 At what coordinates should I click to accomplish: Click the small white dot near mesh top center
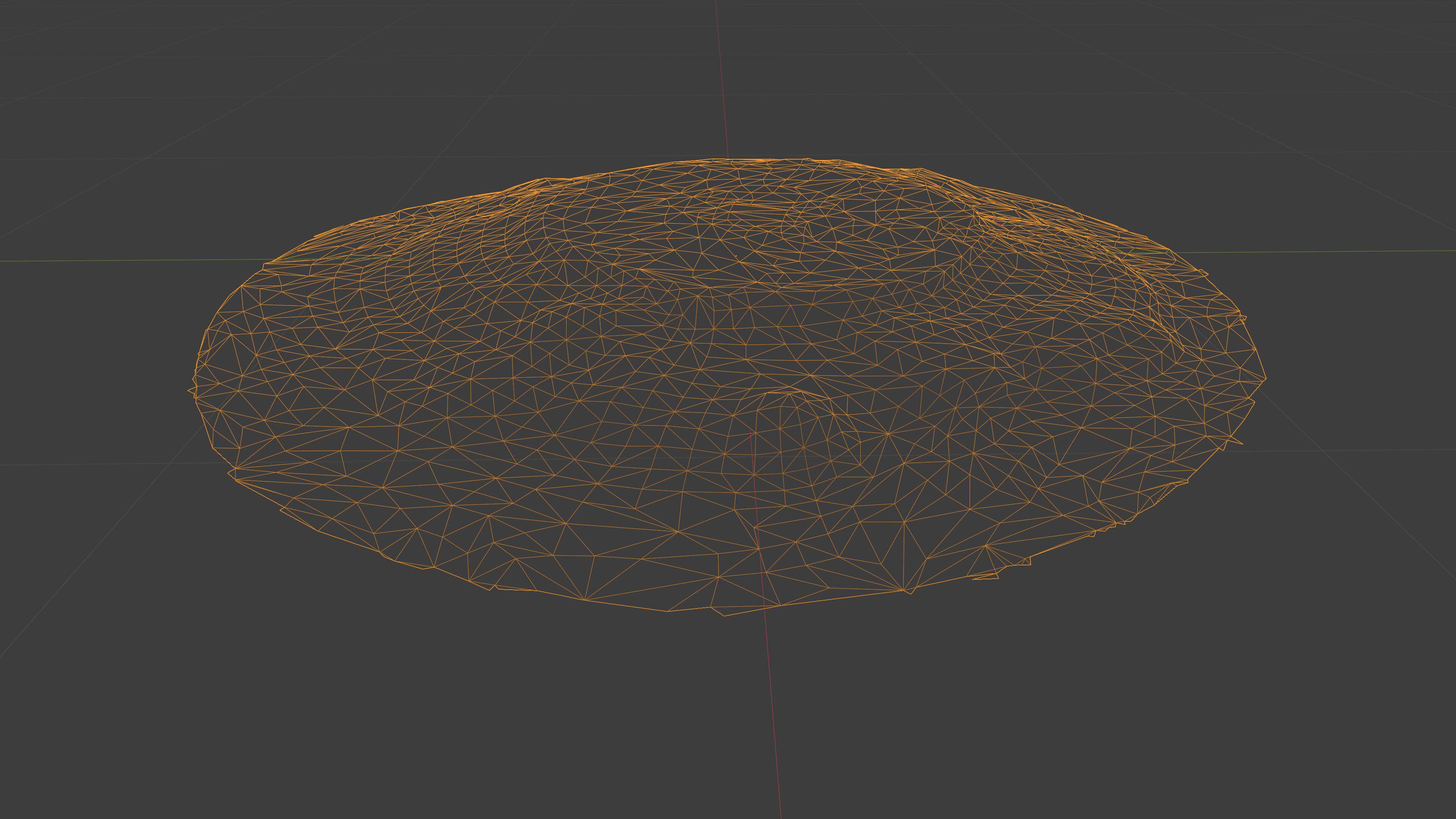coord(736,257)
